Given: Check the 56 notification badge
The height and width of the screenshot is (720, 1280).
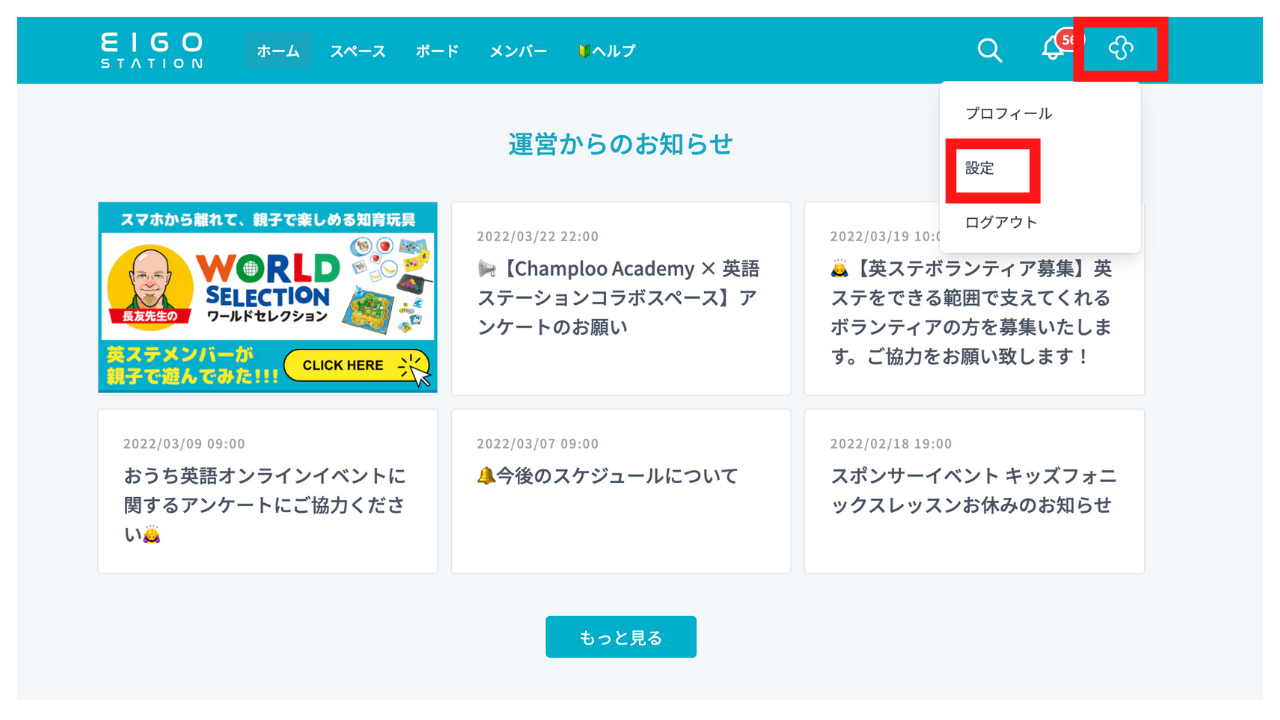Looking at the screenshot, I should 1066,39.
